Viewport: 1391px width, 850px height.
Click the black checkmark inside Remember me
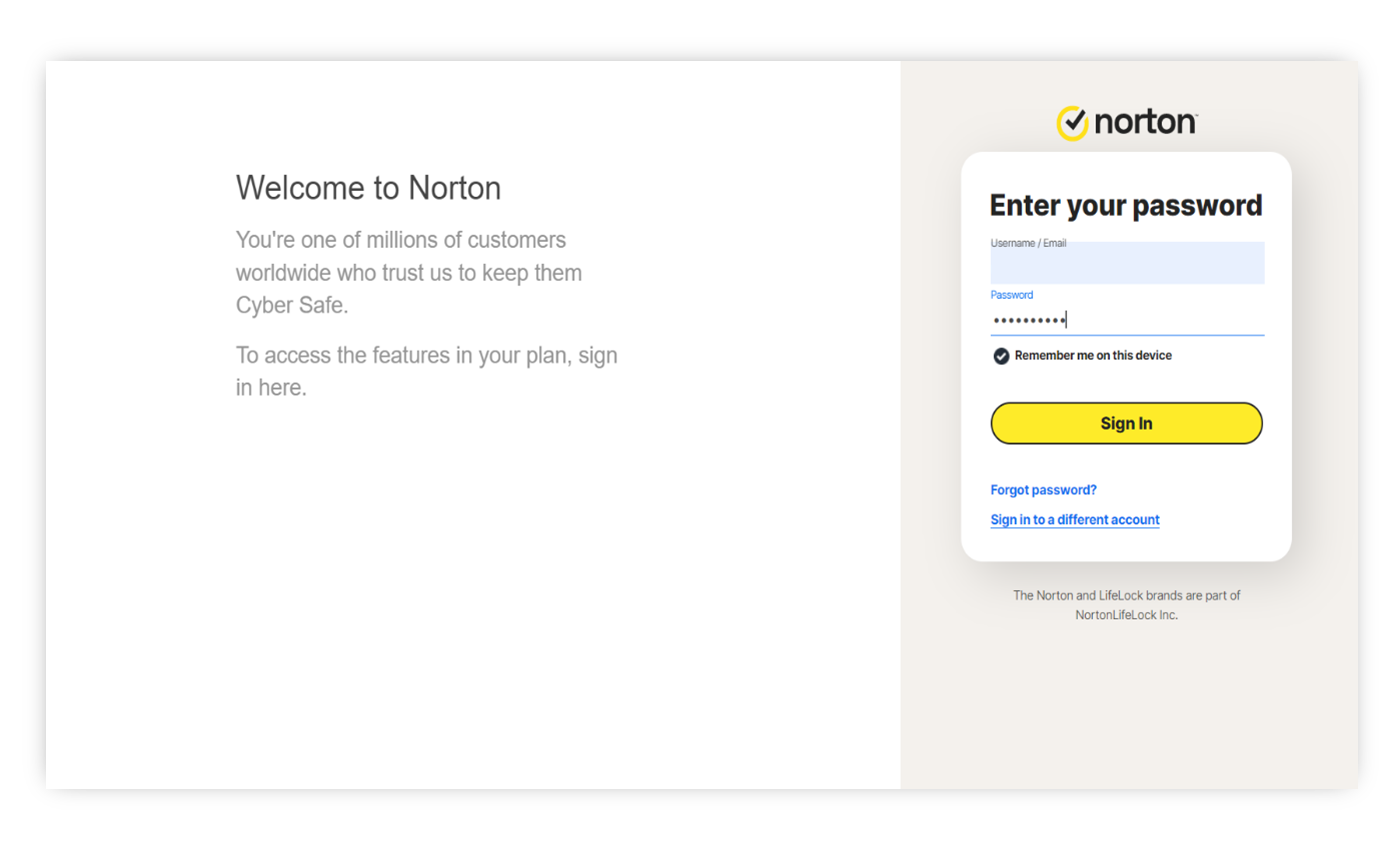(x=1001, y=355)
